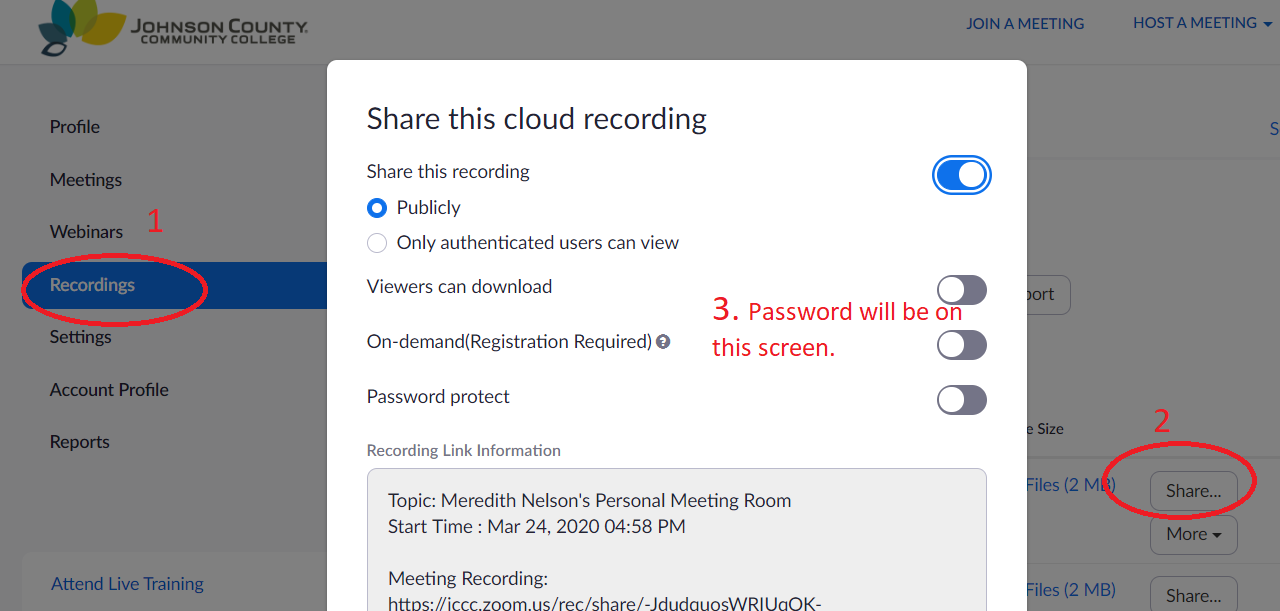Open the Webinars section
The height and width of the screenshot is (611, 1280).
pyautogui.click(x=86, y=231)
